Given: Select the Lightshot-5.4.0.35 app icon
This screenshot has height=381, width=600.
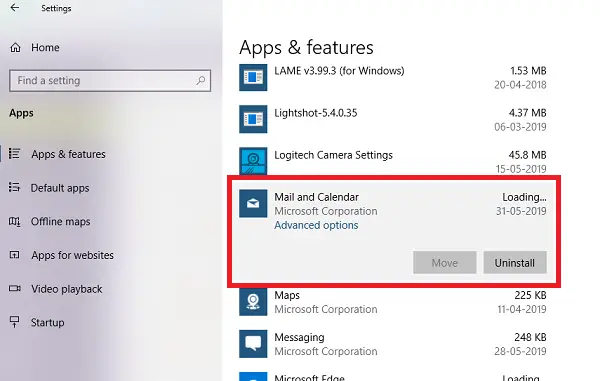Looking at the screenshot, I should pos(253,119).
